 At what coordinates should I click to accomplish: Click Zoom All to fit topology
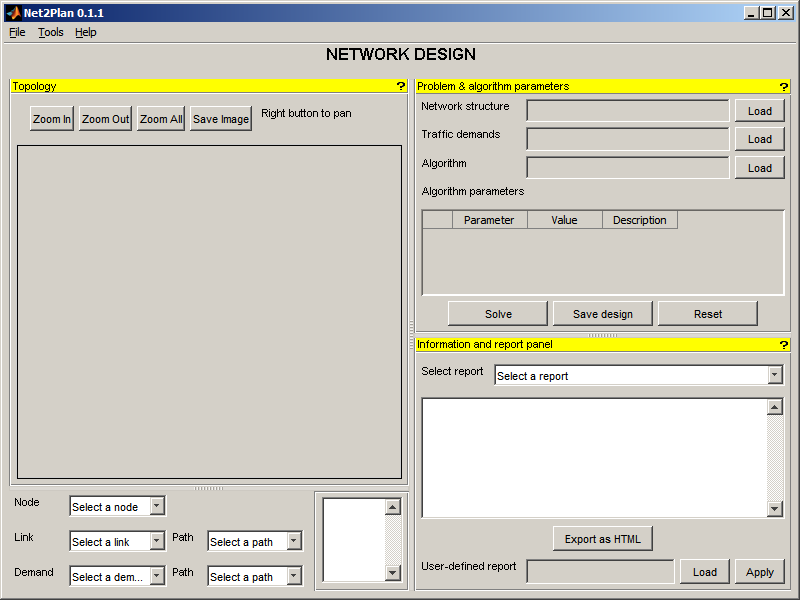click(x=161, y=119)
